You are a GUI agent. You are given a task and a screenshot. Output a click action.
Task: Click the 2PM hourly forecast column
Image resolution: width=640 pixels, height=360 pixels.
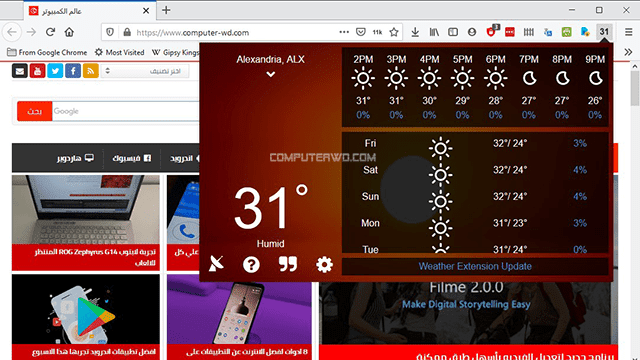pyautogui.click(x=363, y=87)
